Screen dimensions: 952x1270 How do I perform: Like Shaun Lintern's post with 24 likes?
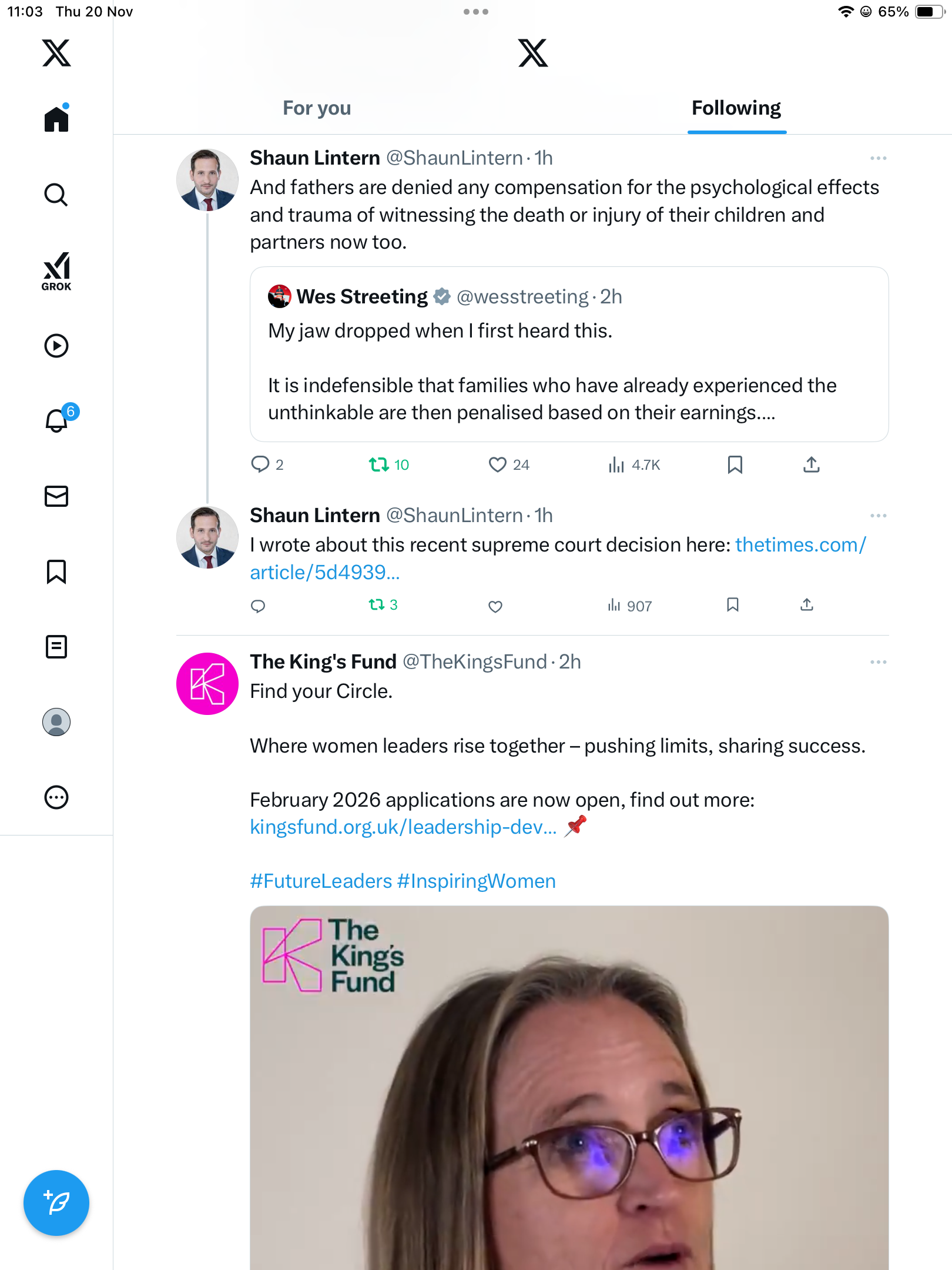(x=498, y=465)
